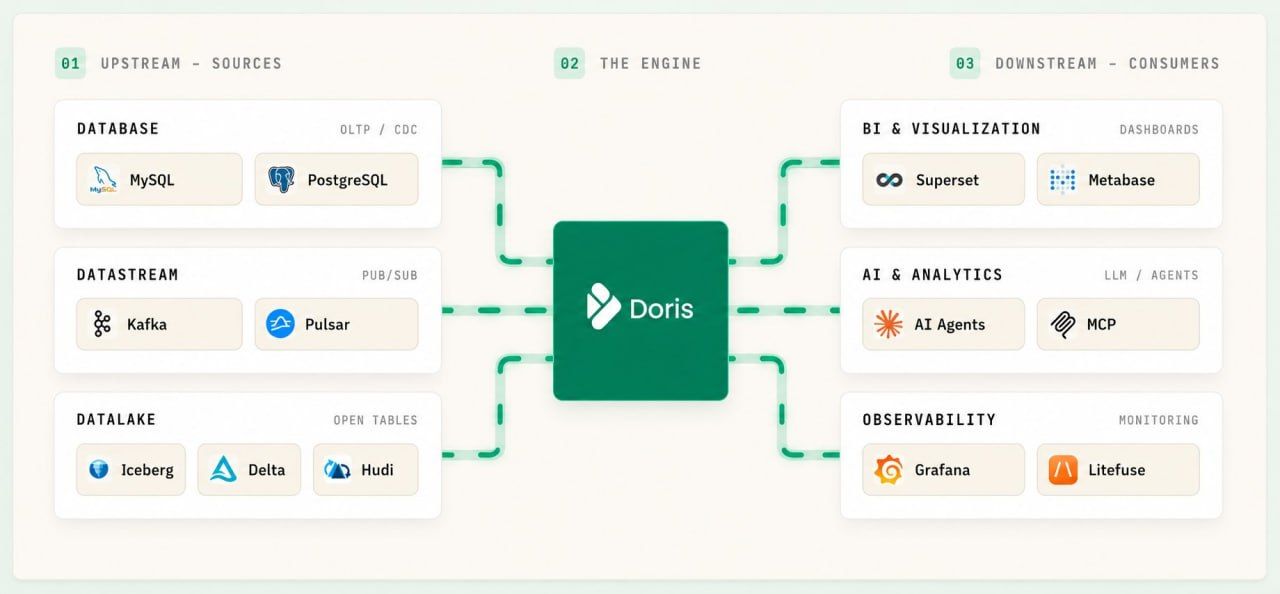Click the AI & ANALYTICS heading
Screen dimensions: 1280x594
(932, 274)
